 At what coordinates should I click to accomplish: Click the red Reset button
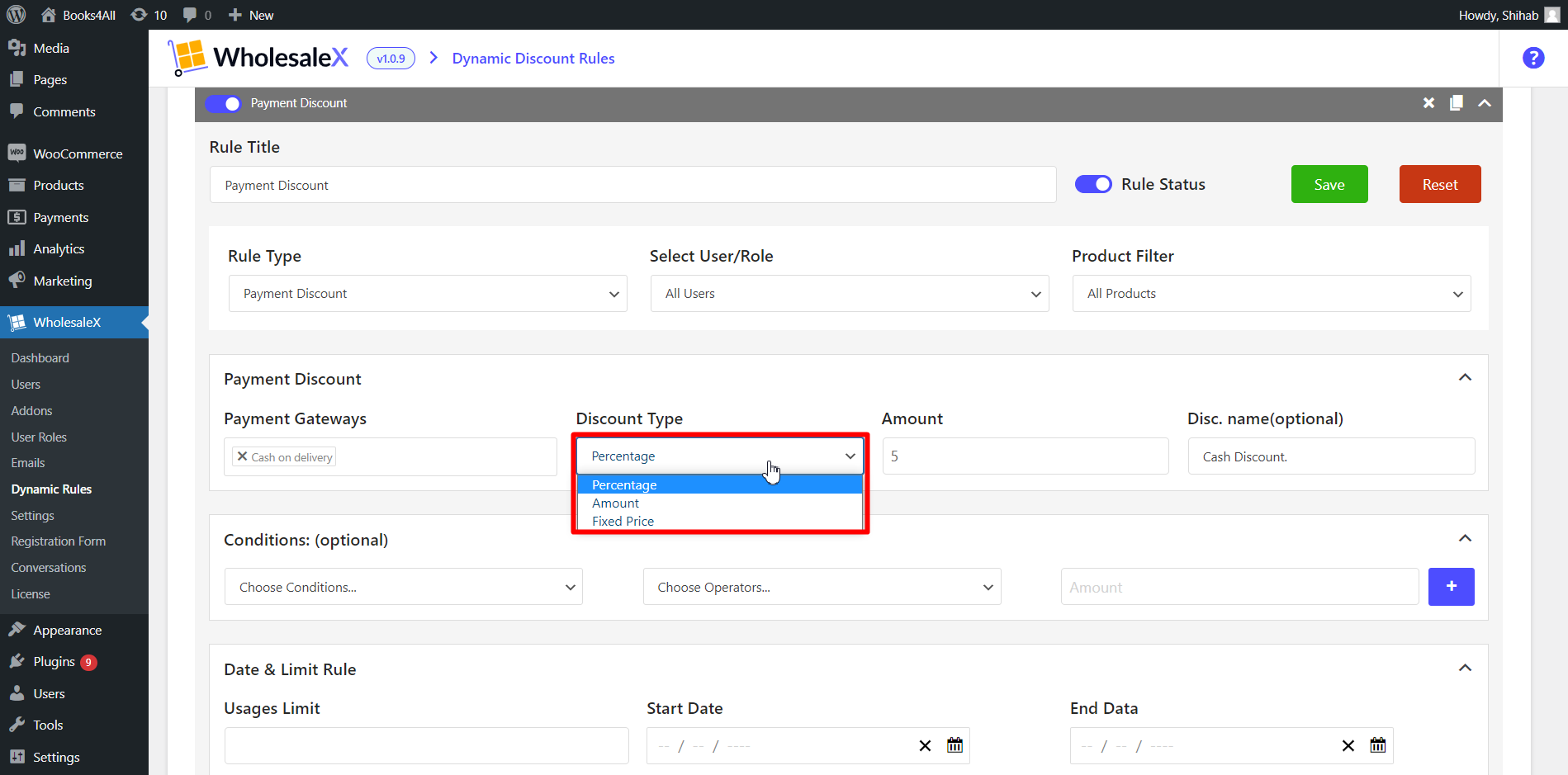coord(1440,184)
